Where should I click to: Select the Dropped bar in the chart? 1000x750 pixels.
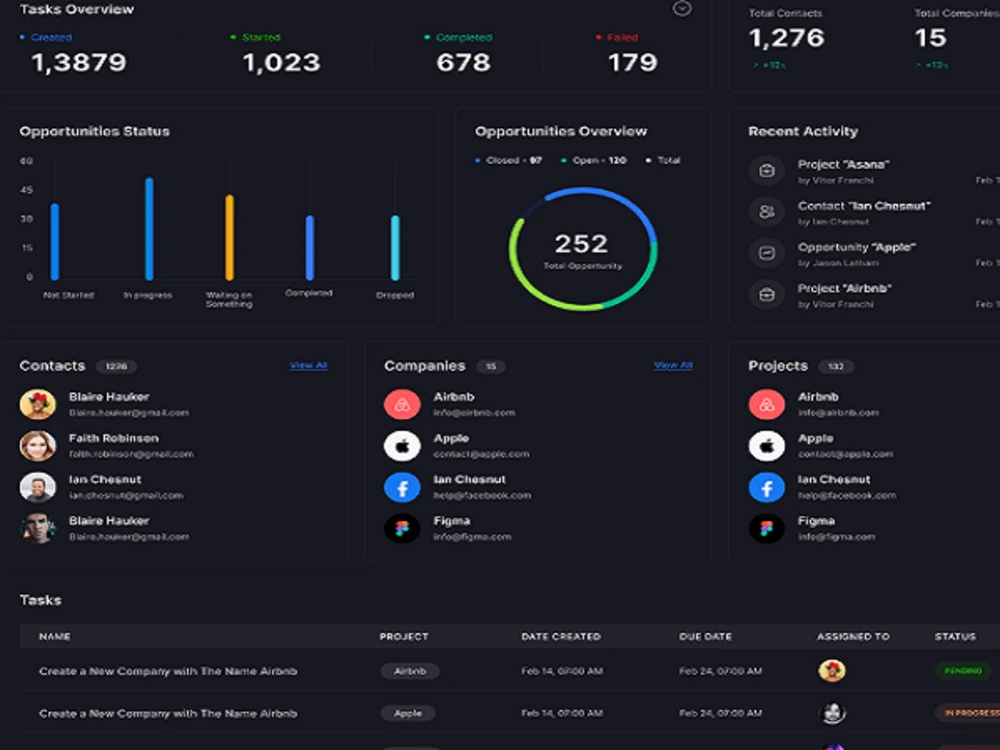pos(395,247)
